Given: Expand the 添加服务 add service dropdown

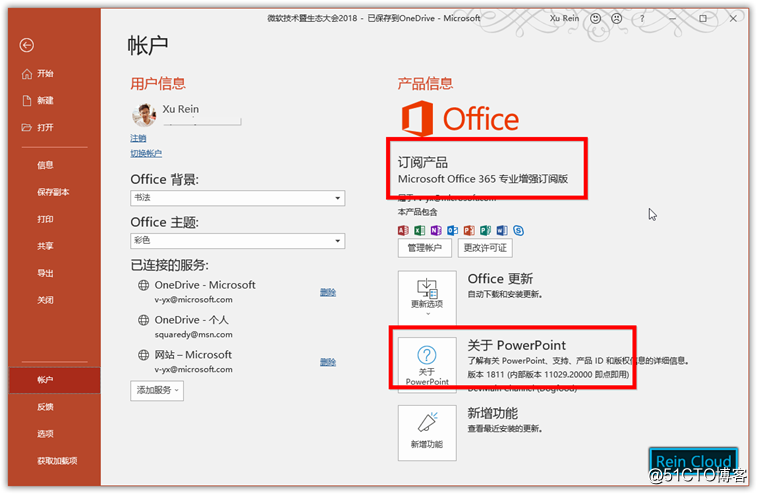Looking at the screenshot, I should coord(157,390).
